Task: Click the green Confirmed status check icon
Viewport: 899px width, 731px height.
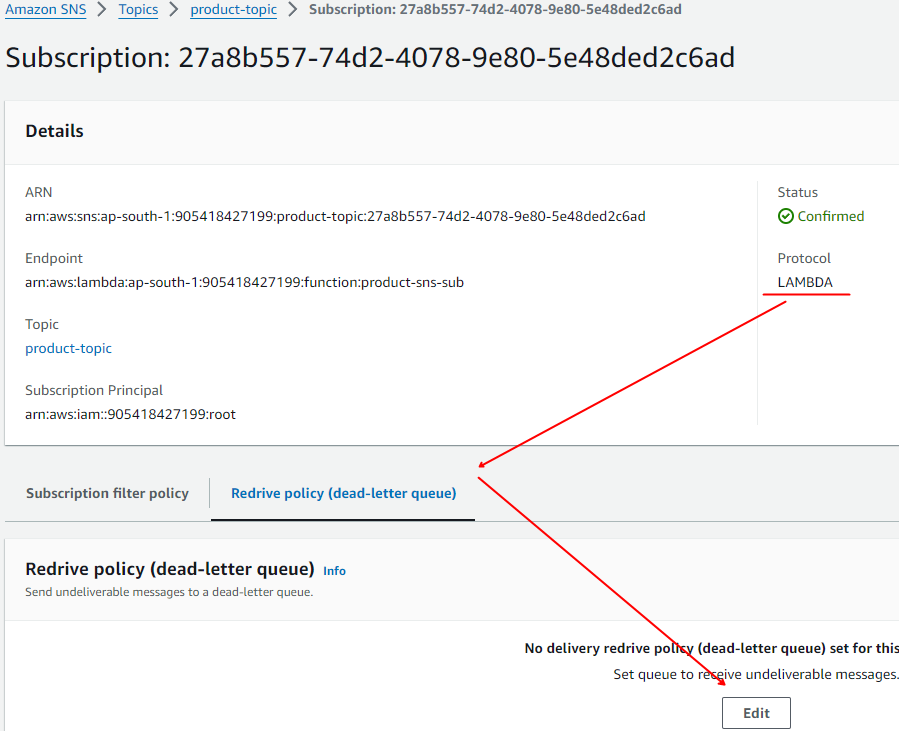Action: pyautogui.click(x=786, y=216)
